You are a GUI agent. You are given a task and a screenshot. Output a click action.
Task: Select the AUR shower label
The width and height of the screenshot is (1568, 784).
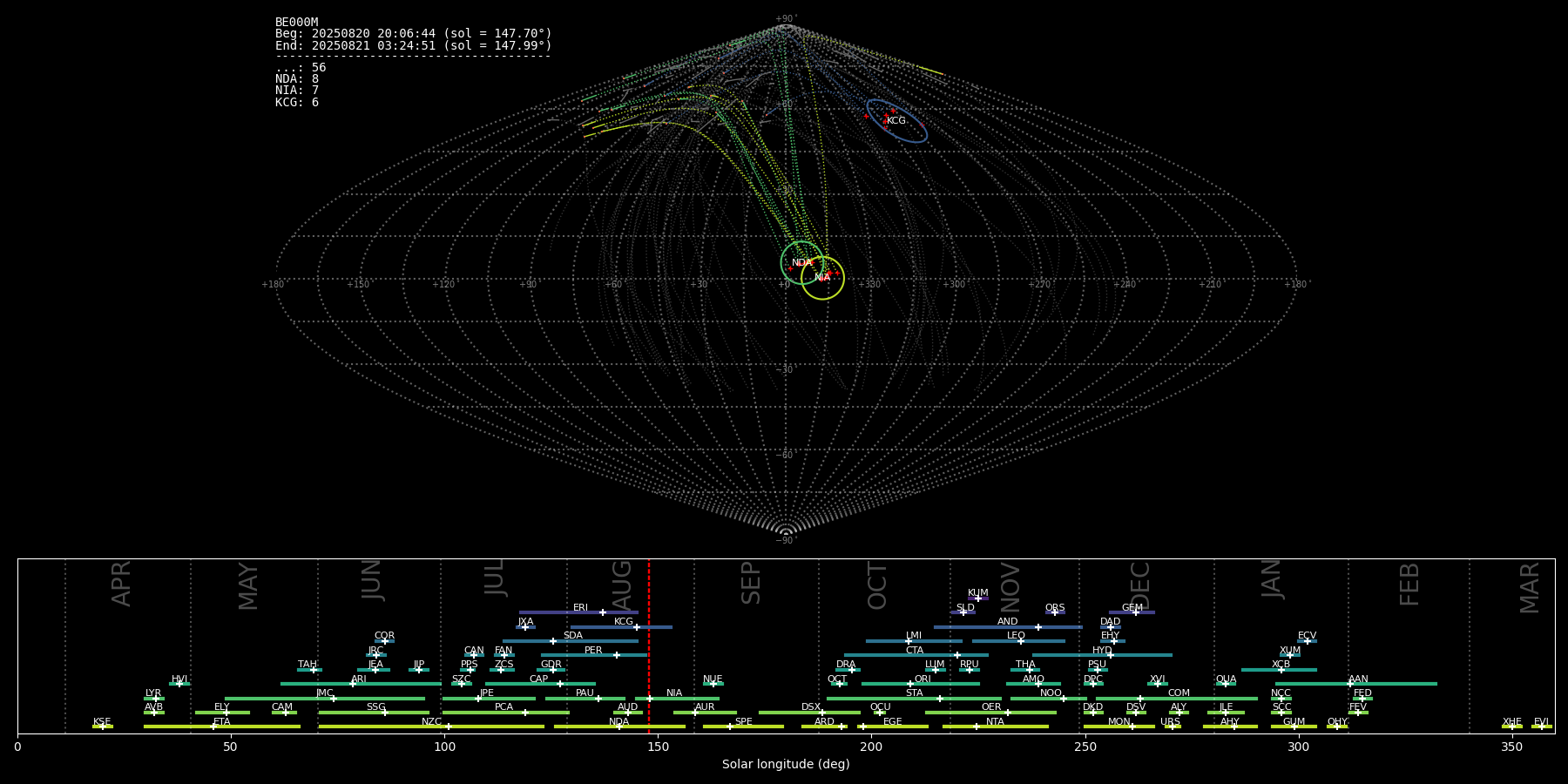tap(705, 707)
